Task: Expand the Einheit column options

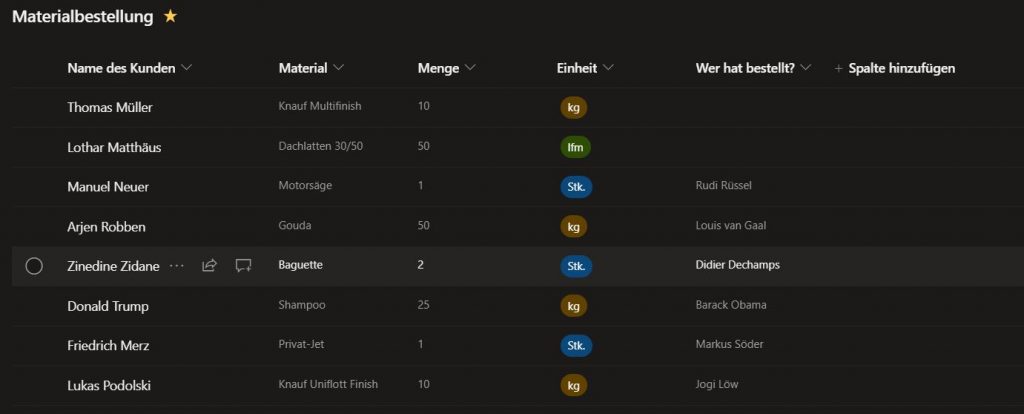Action: (609, 69)
